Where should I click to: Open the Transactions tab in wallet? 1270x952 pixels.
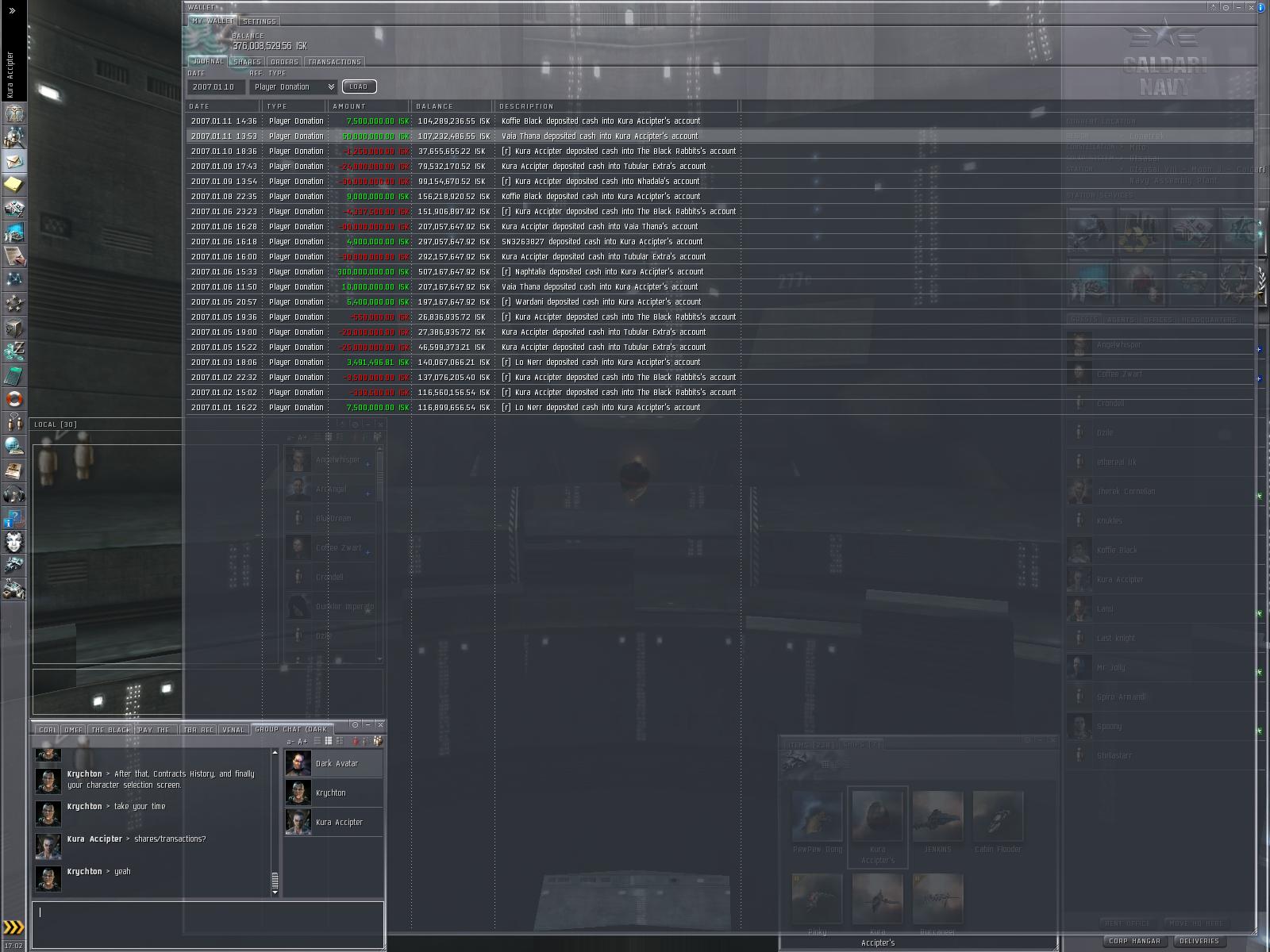[x=334, y=62]
